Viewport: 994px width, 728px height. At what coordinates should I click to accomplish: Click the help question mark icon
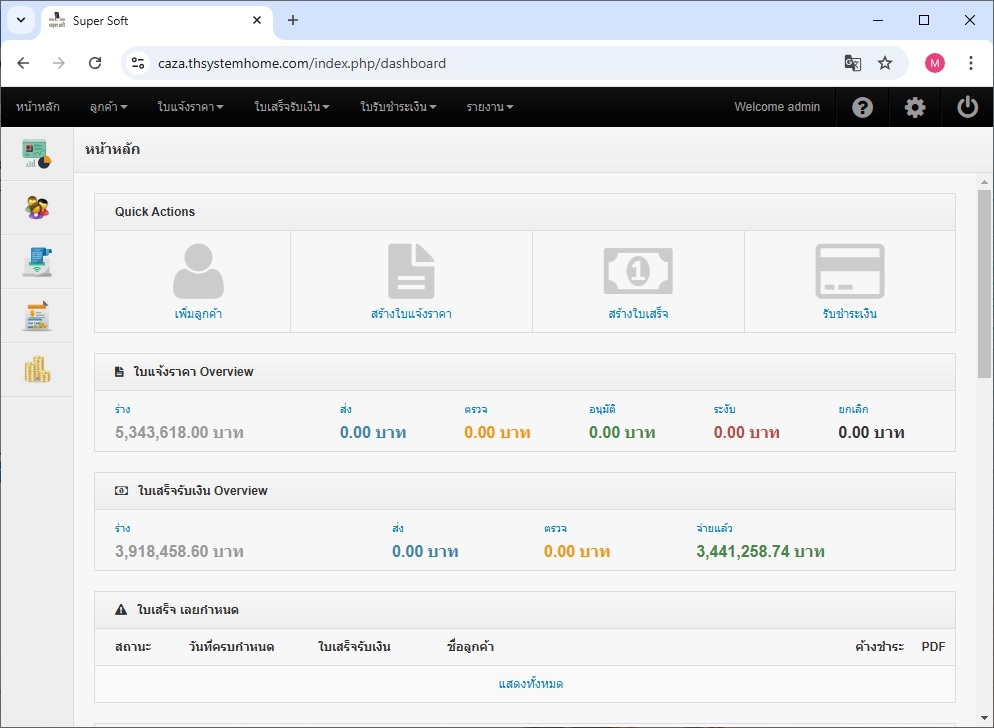(x=862, y=107)
